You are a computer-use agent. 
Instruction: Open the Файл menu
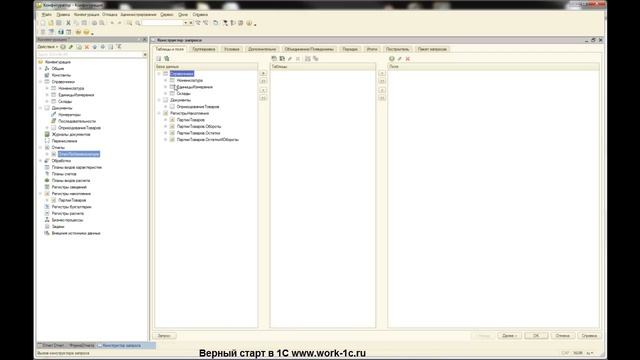[x=47, y=14]
